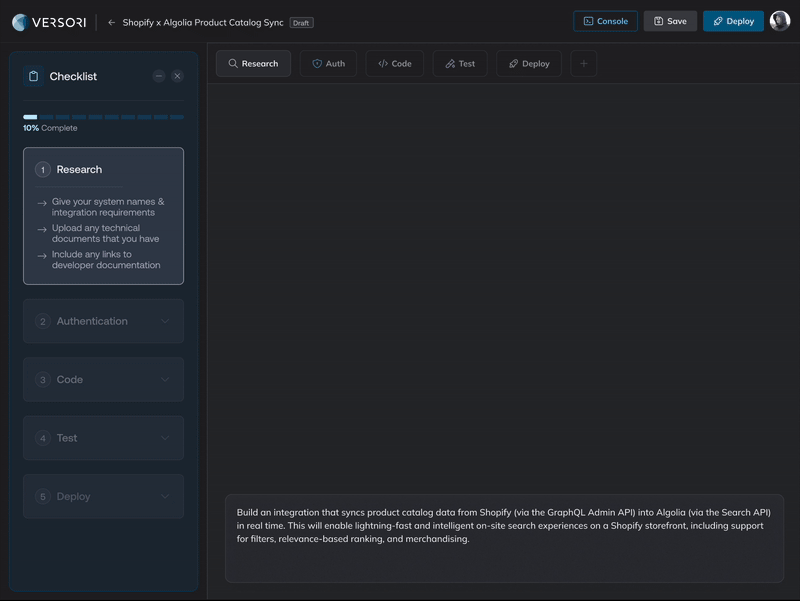This screenshot has height=601, width=800.
Task: Click the Code step chevron
Action: tap(165, 380)
